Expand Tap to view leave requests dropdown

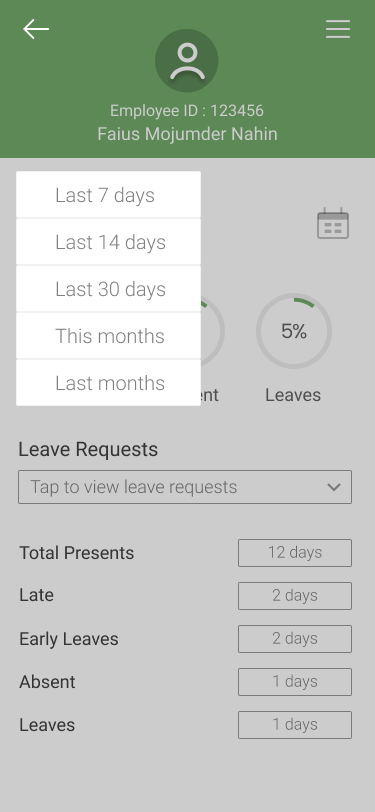point(185,487)
